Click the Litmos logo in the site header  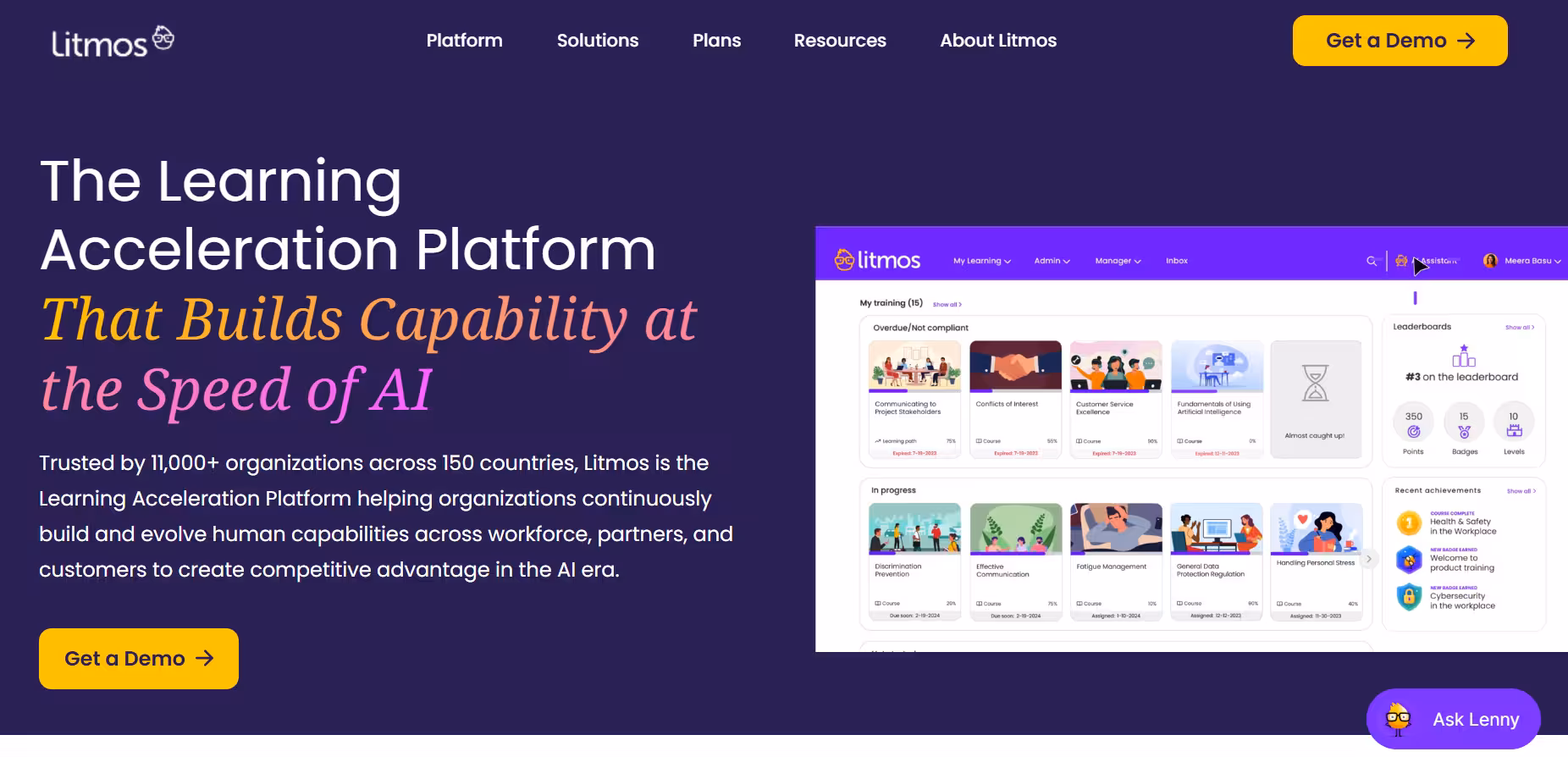click(x=113, y=41)
